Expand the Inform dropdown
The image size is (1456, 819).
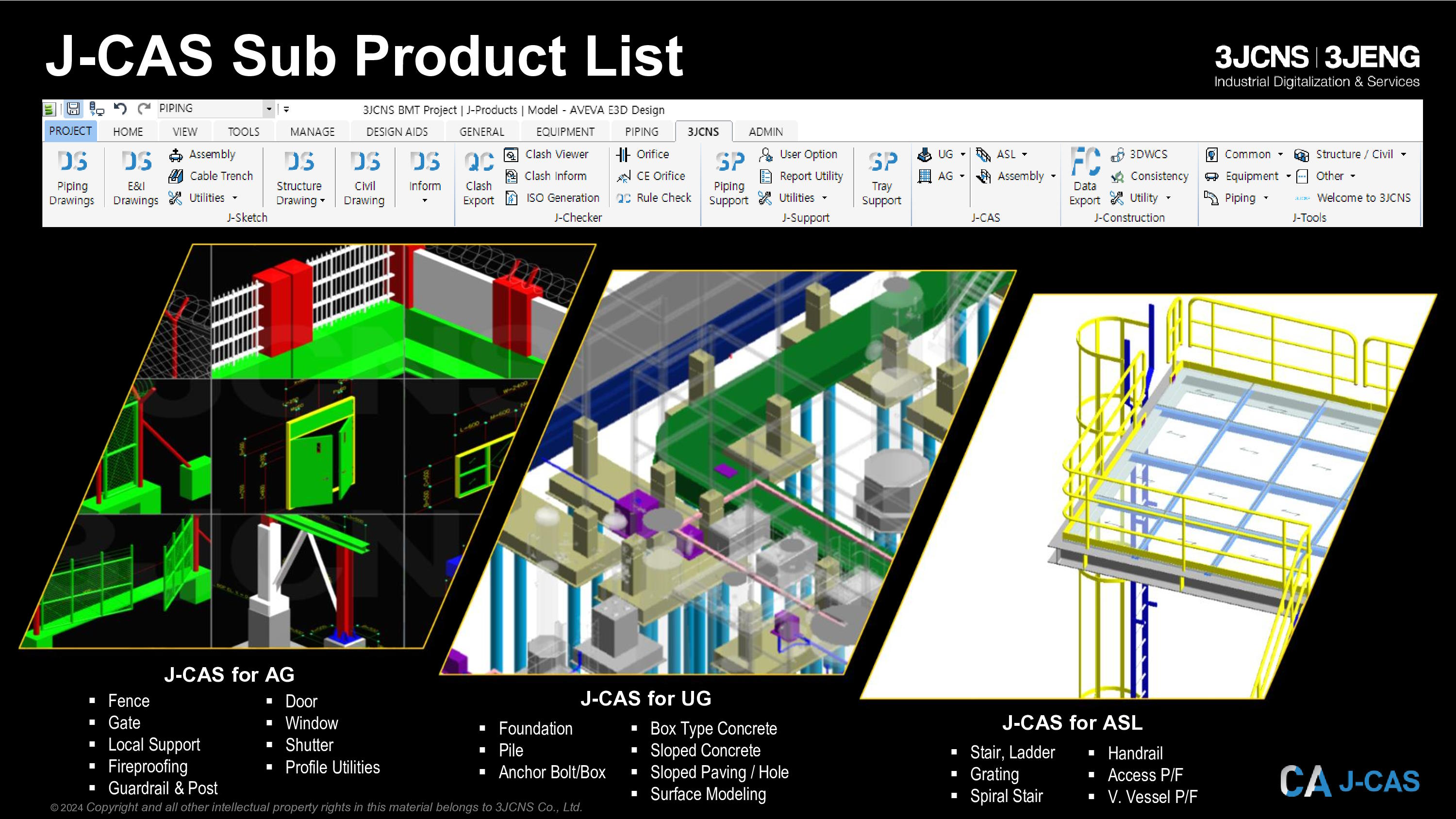(x=425, y=201)
